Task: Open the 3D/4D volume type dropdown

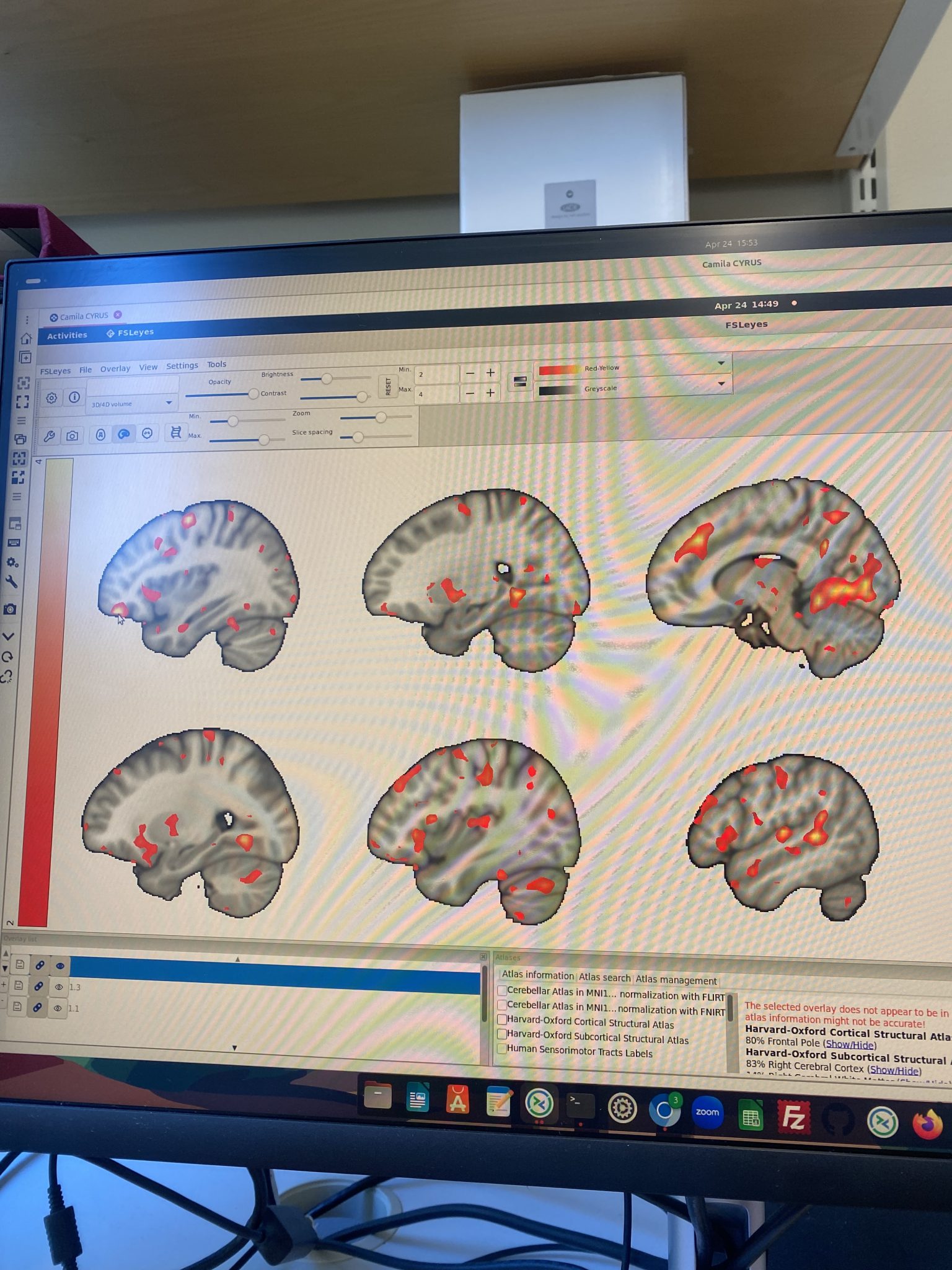Action: [132, 404]
